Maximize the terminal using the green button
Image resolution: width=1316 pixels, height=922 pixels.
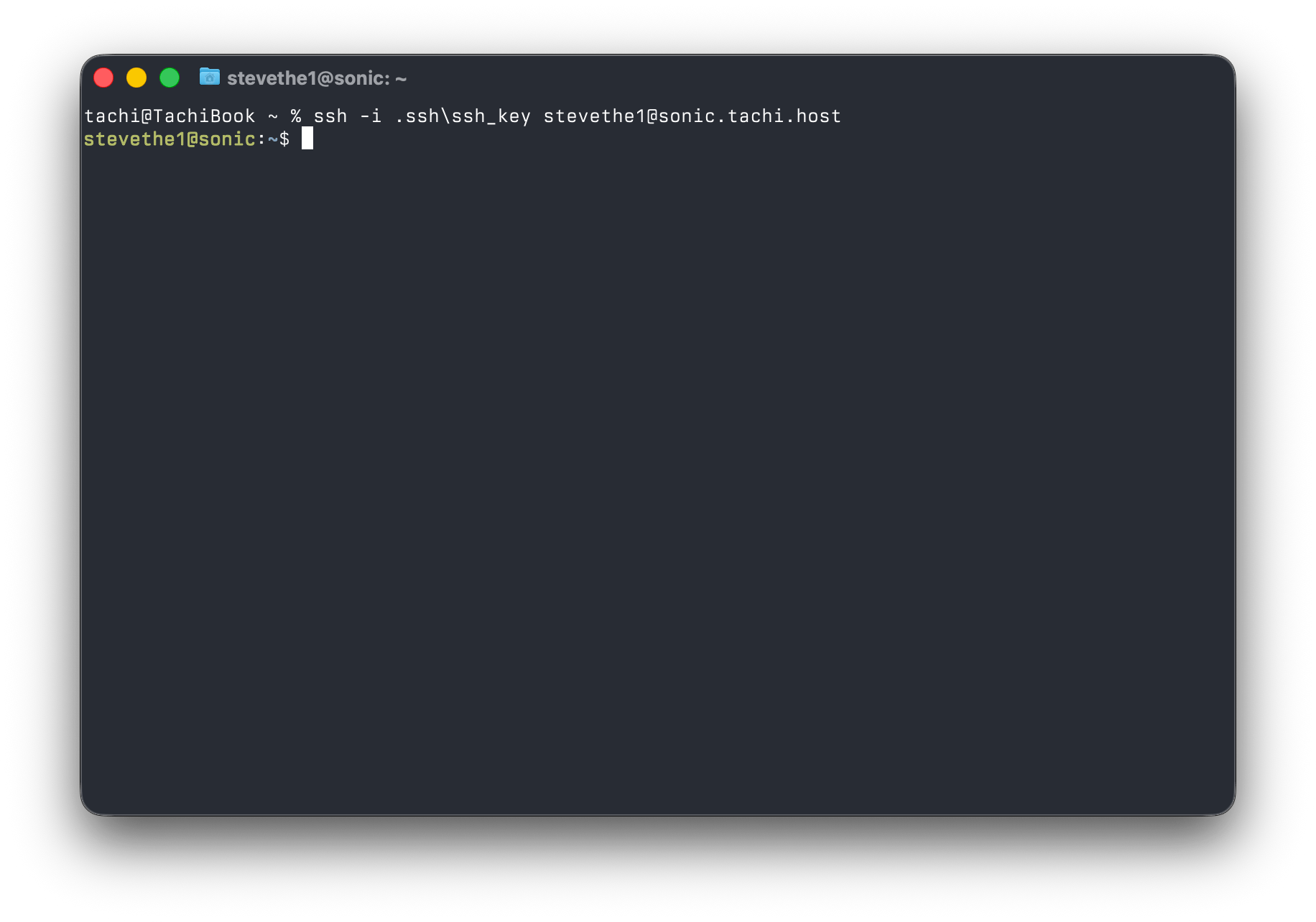[170, 78]
